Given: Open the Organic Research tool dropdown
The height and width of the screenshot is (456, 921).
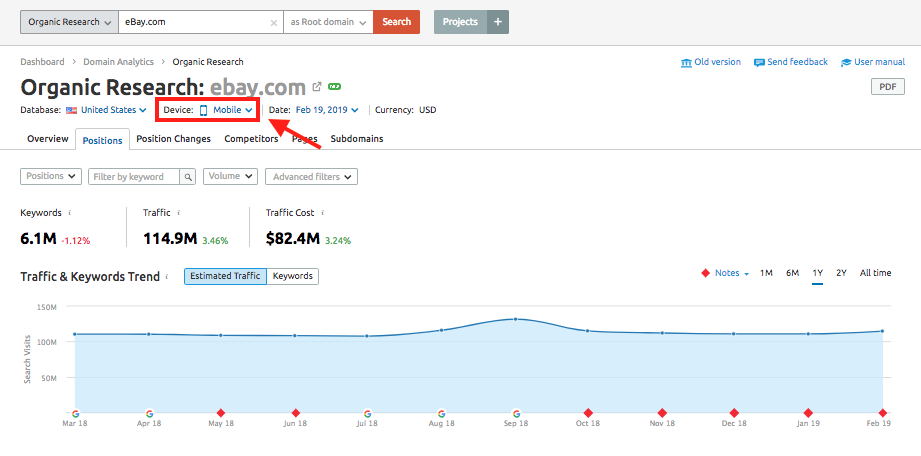Looking at the screenshot, I should [x=69, y=22].
